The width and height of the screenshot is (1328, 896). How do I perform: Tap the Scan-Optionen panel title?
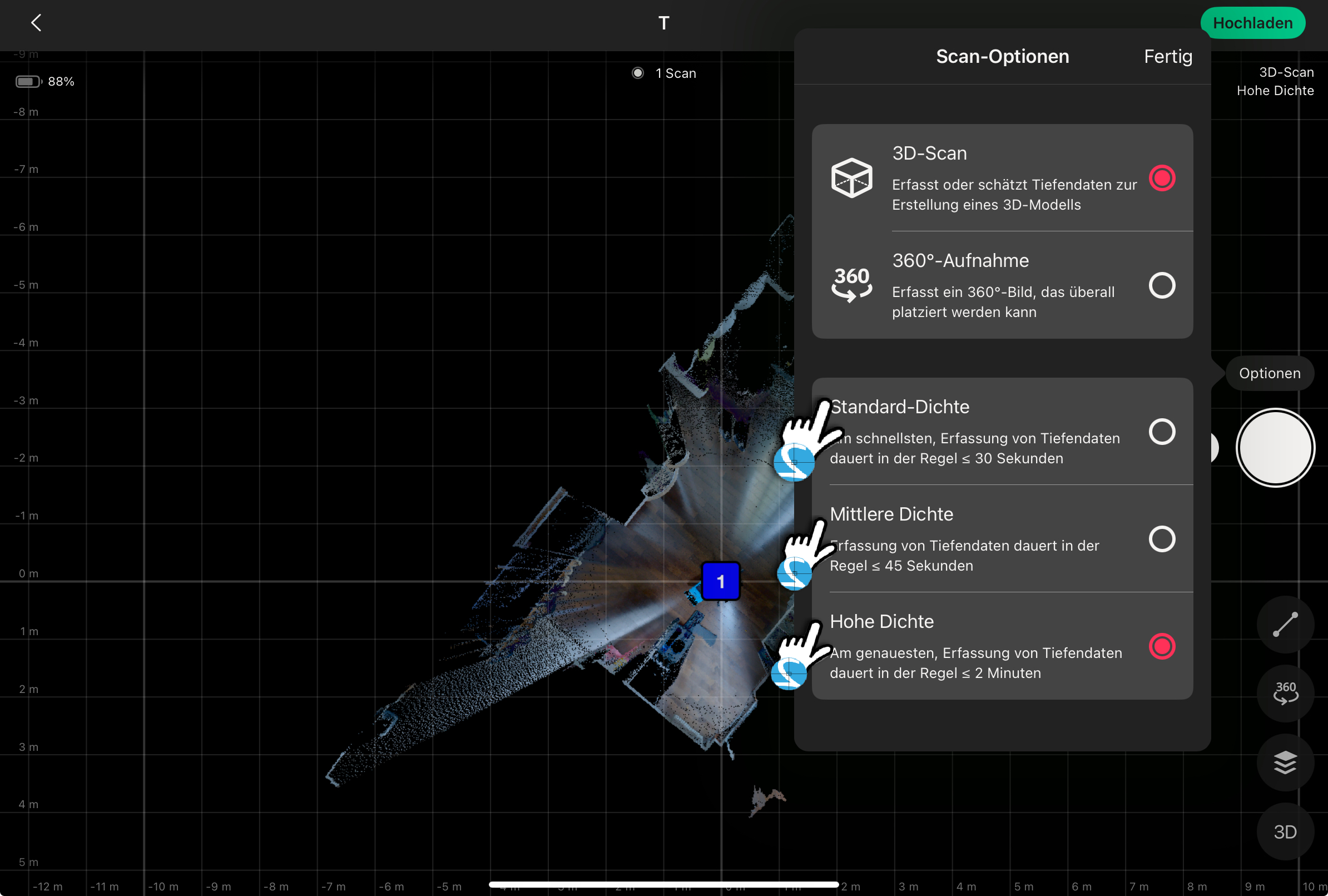[1002, 57]
